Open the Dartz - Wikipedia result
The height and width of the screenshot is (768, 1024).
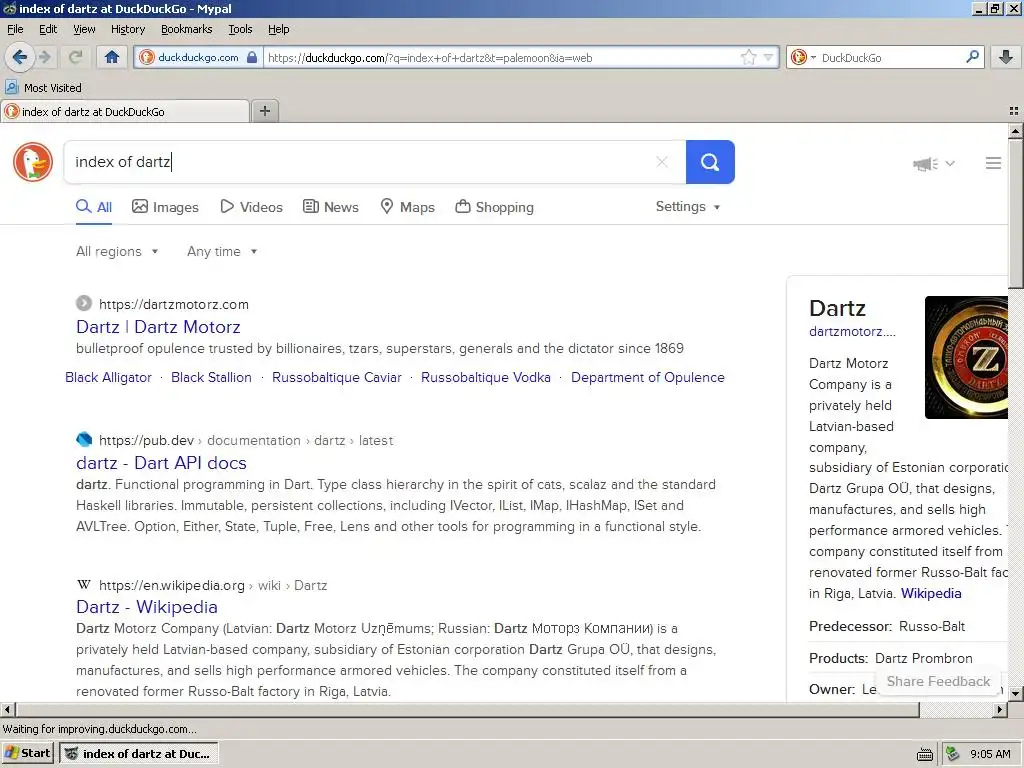147,607
